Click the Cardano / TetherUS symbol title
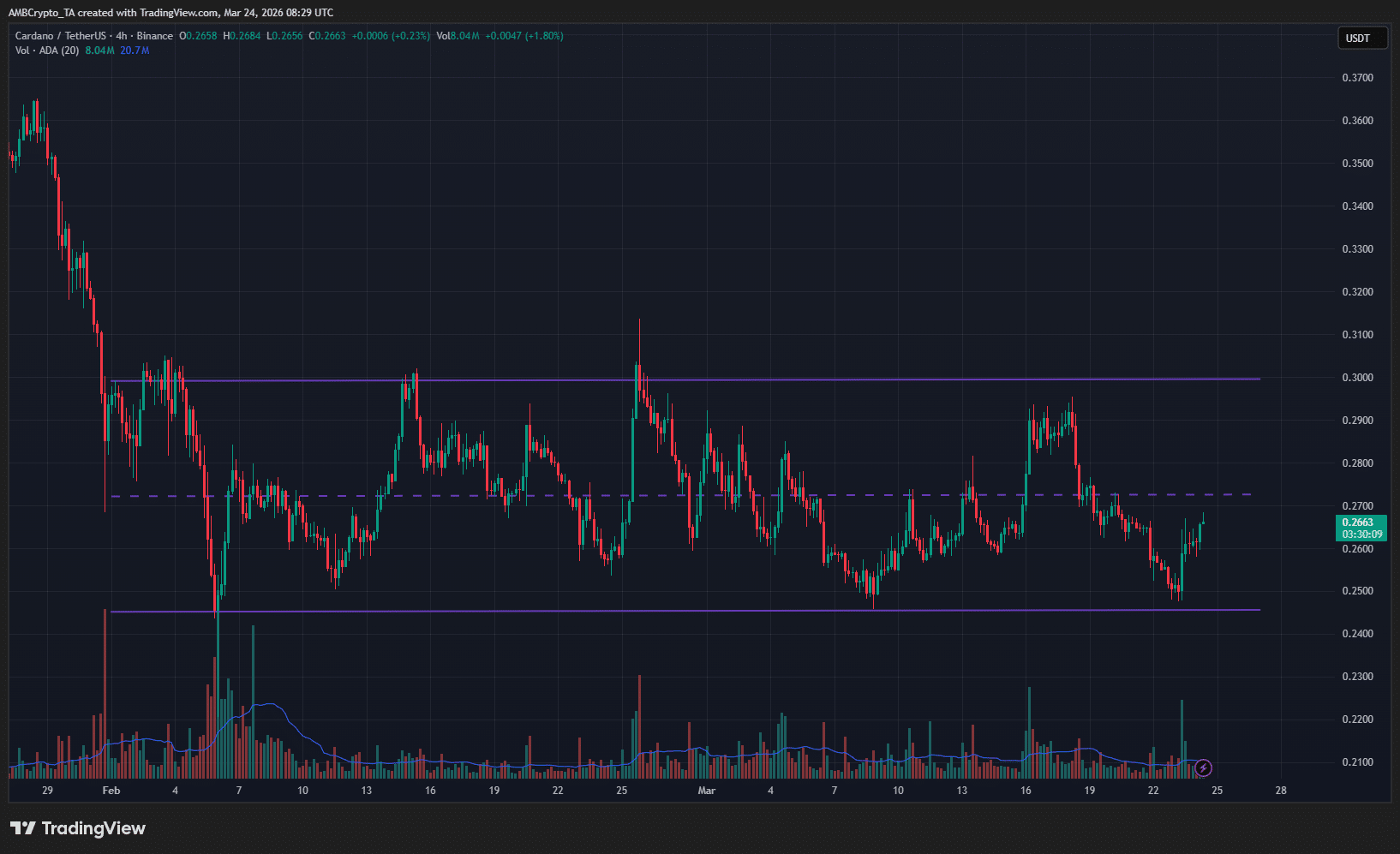 pos(61,36)
